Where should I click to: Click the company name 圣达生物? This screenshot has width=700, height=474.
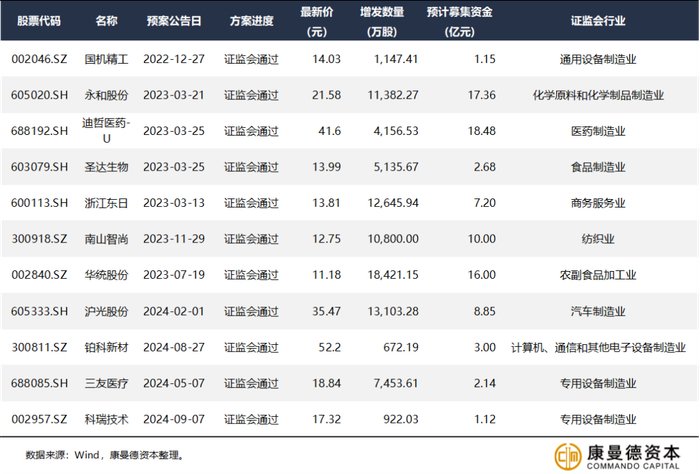[106, 167]
